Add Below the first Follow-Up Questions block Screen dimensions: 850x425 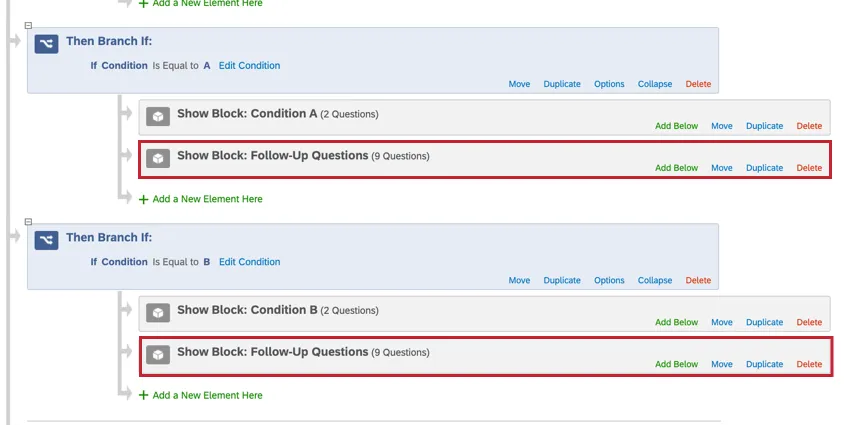point(676,168)
